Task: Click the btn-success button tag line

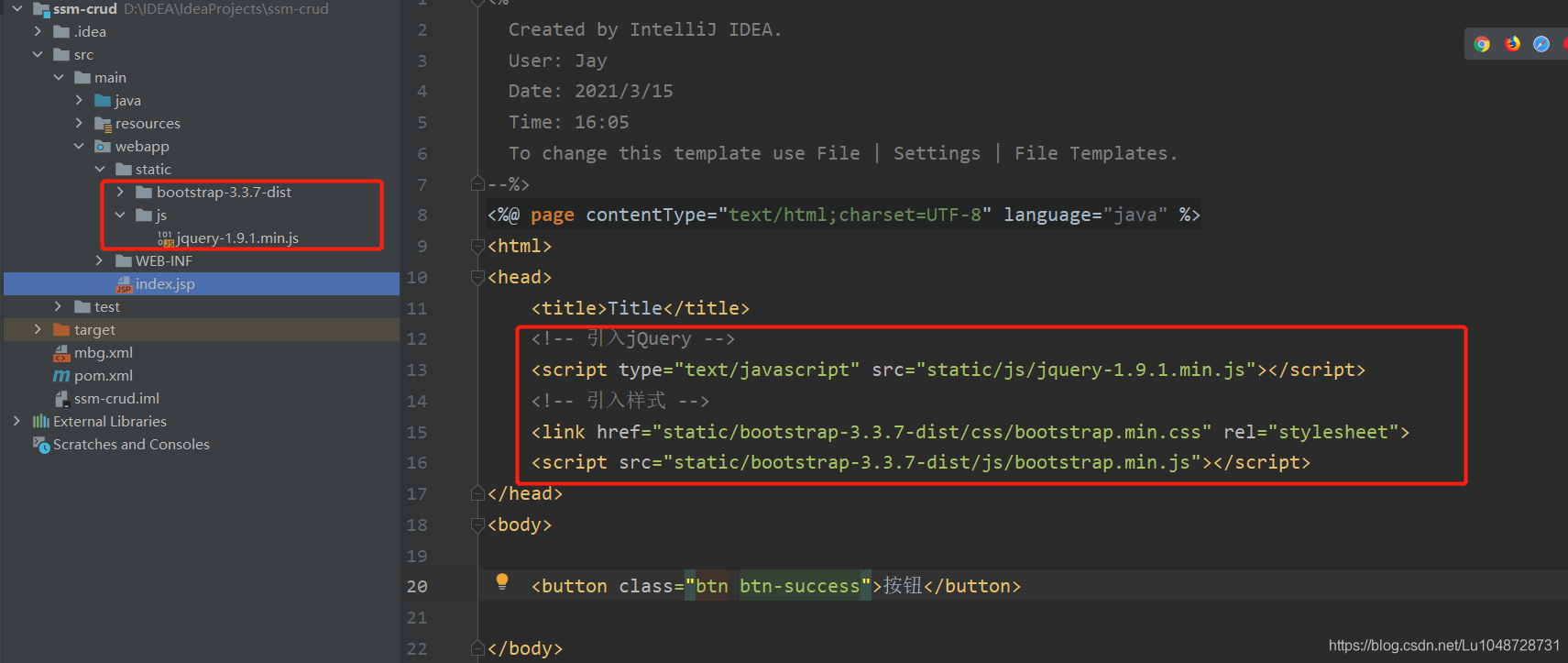Action: coord(776,586)
